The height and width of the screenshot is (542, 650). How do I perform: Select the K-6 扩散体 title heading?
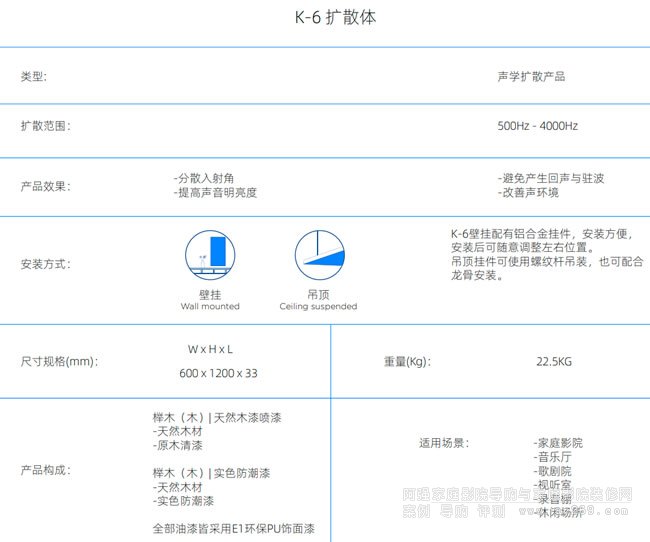click(325, 18)
